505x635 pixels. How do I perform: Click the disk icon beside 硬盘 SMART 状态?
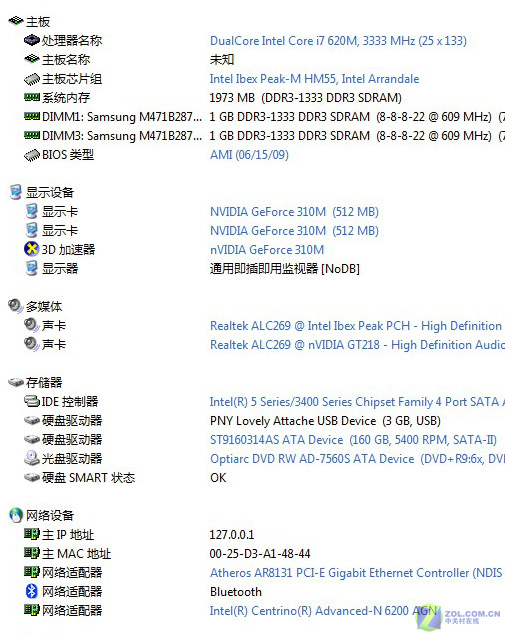click(x=32, y=477)
